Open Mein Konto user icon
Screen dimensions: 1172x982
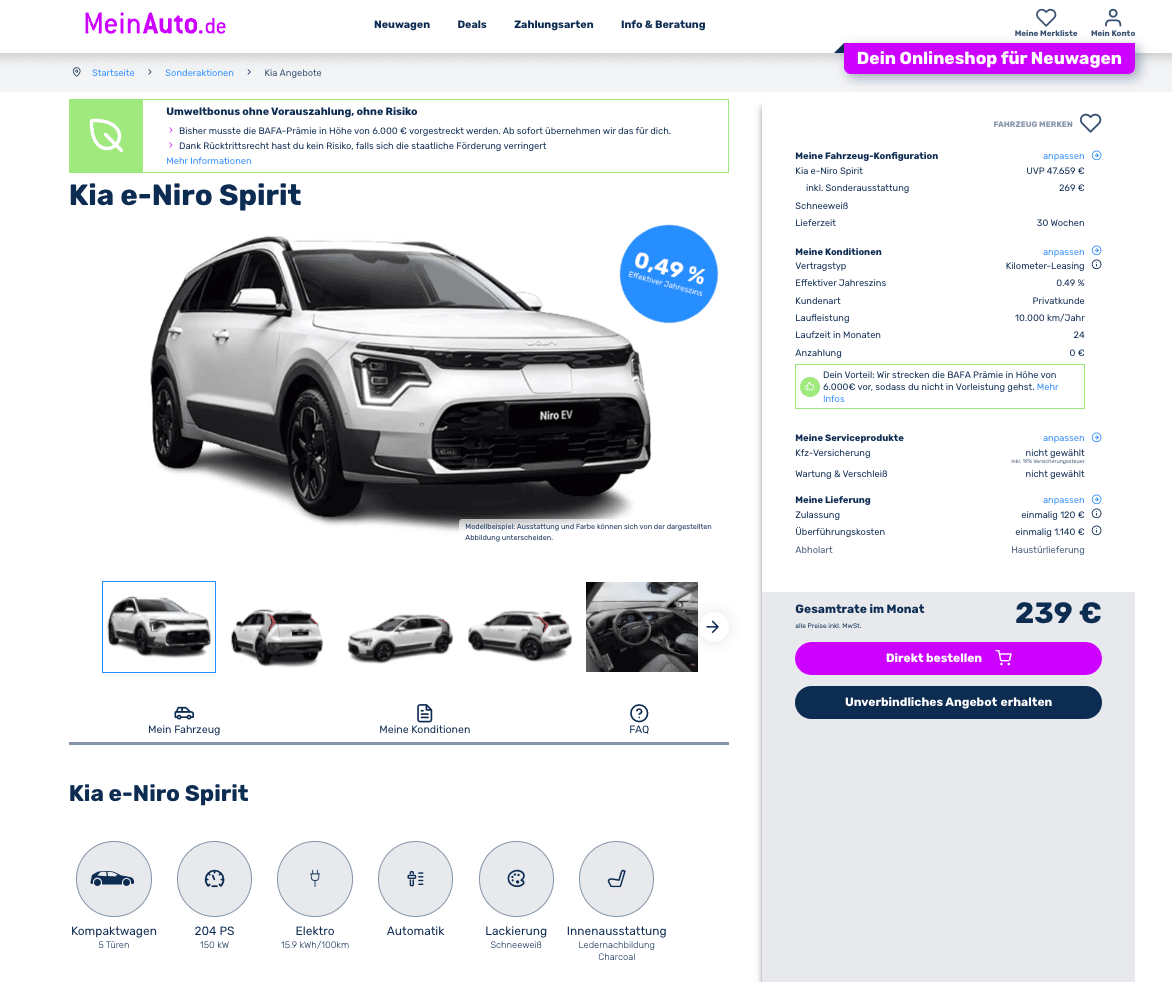tap(1113, 17)
